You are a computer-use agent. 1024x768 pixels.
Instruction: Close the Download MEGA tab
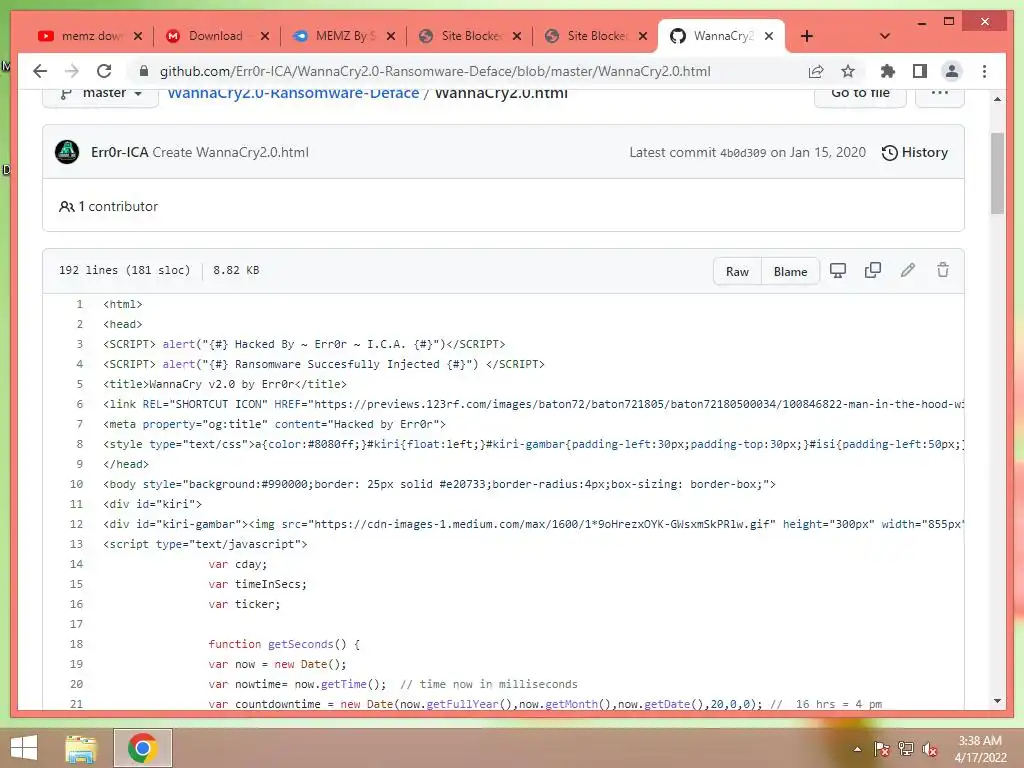tap(264, 36)
